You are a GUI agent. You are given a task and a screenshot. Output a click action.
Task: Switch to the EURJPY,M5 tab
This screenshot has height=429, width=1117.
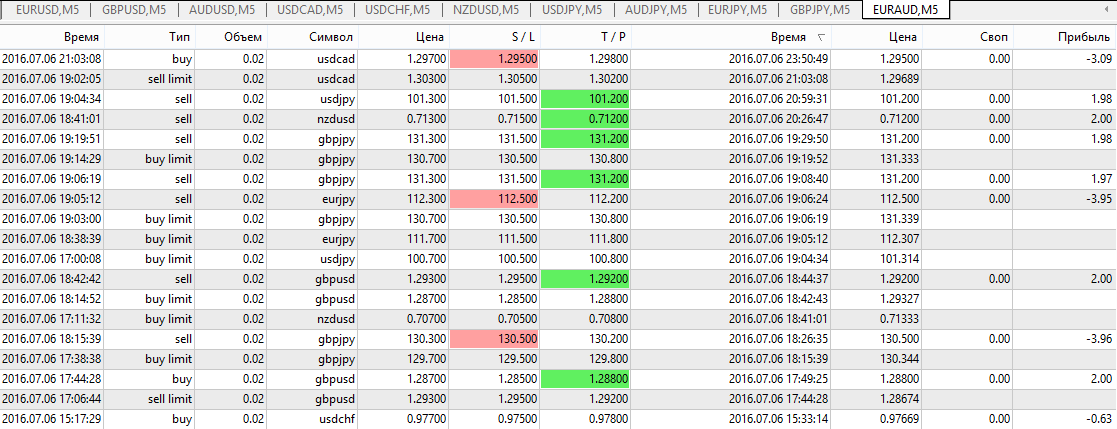point(738,10)
